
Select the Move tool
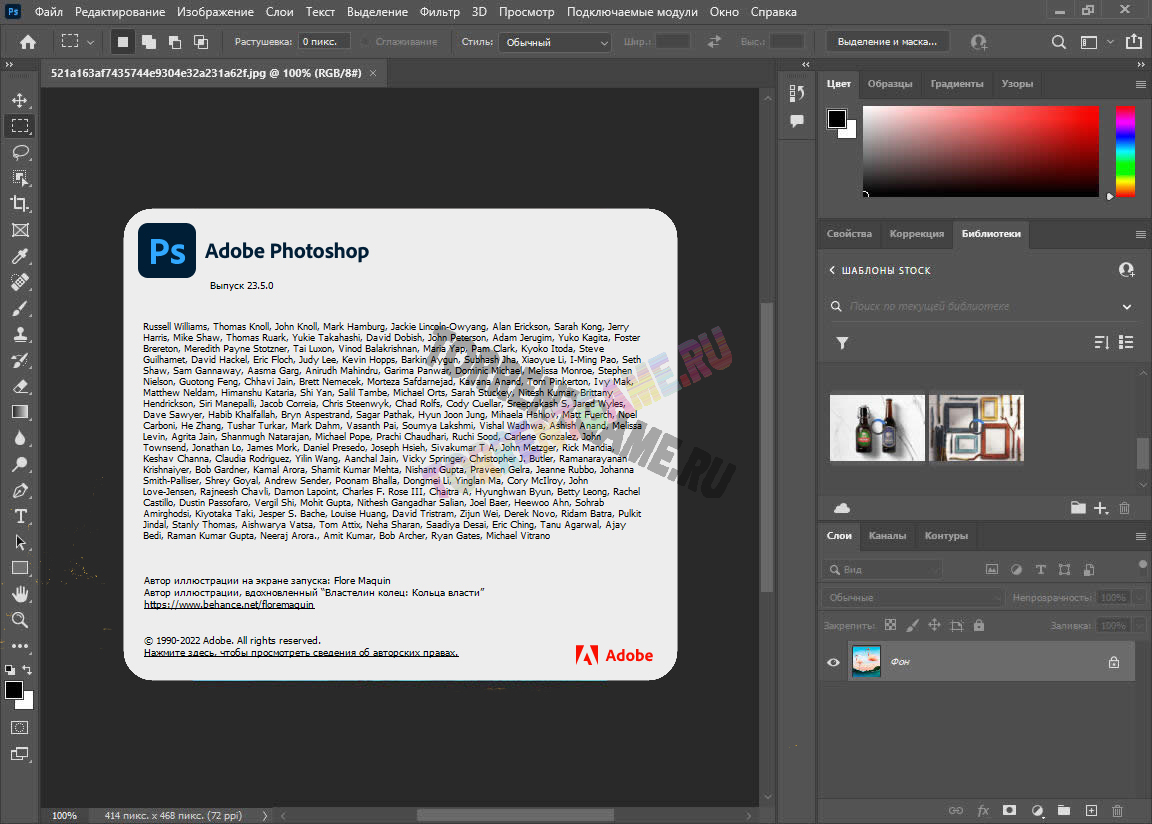tap(20, 100)
